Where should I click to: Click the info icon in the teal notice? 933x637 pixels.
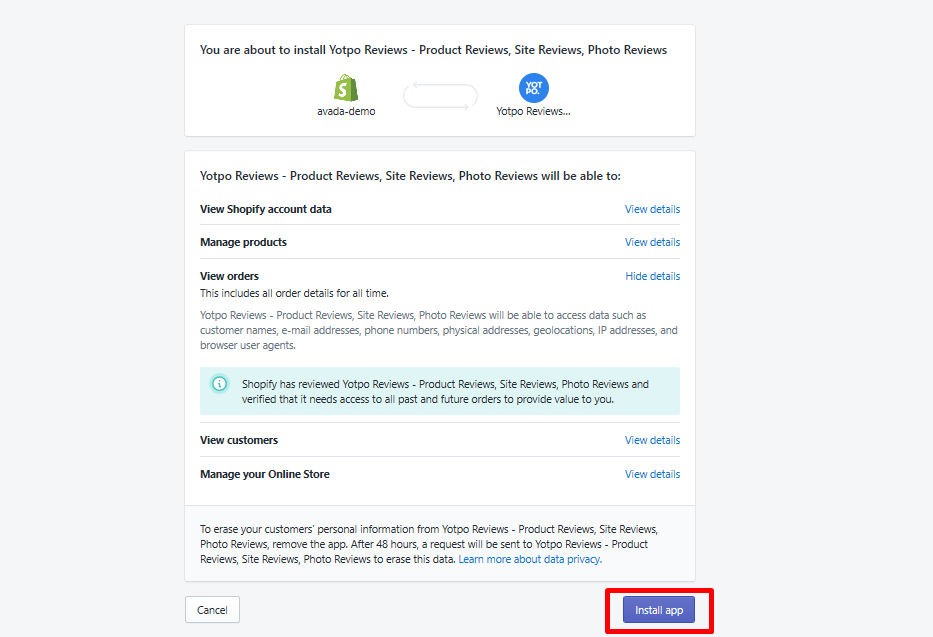point(220,384)
